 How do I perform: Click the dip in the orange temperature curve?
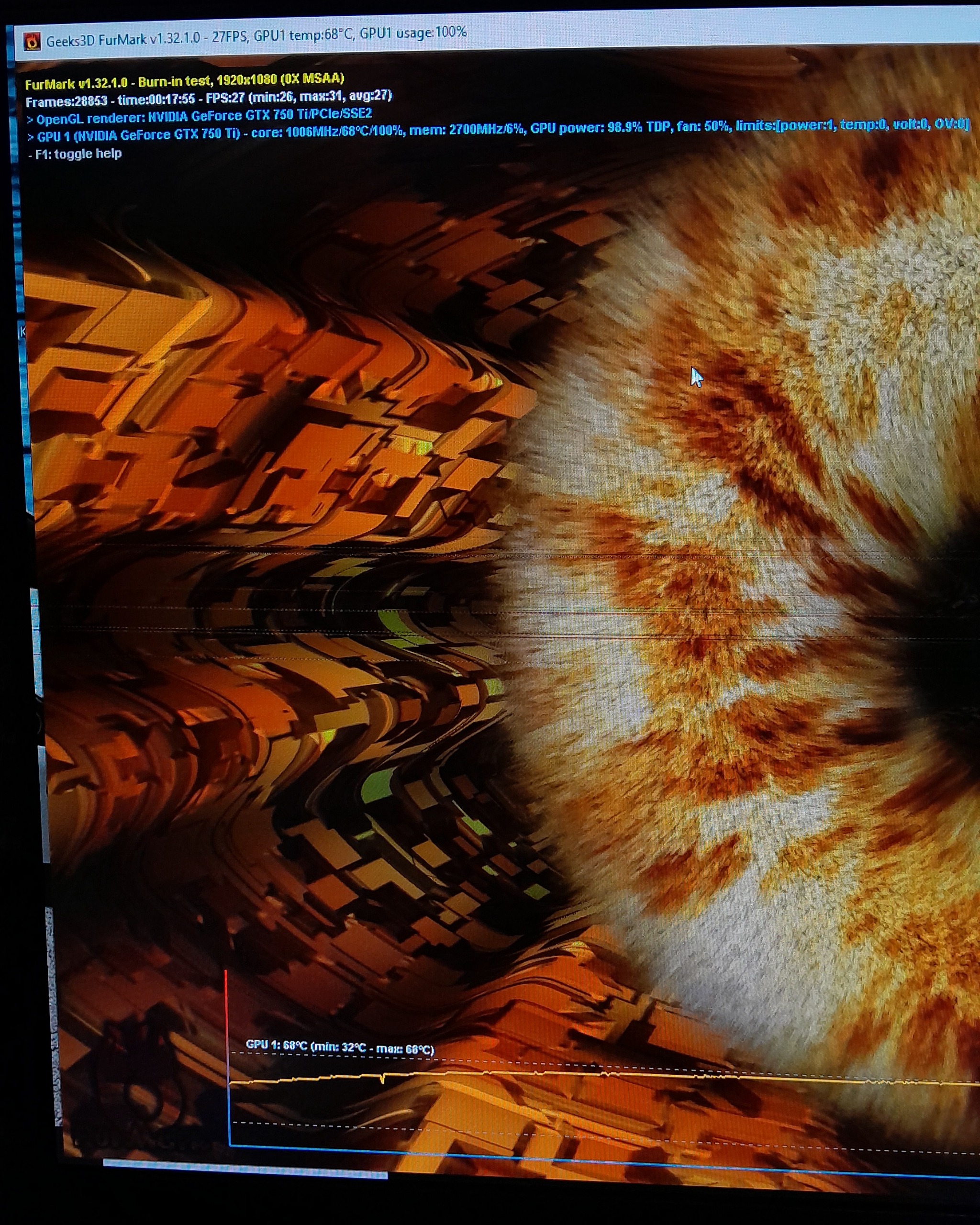coord(382,1080)
